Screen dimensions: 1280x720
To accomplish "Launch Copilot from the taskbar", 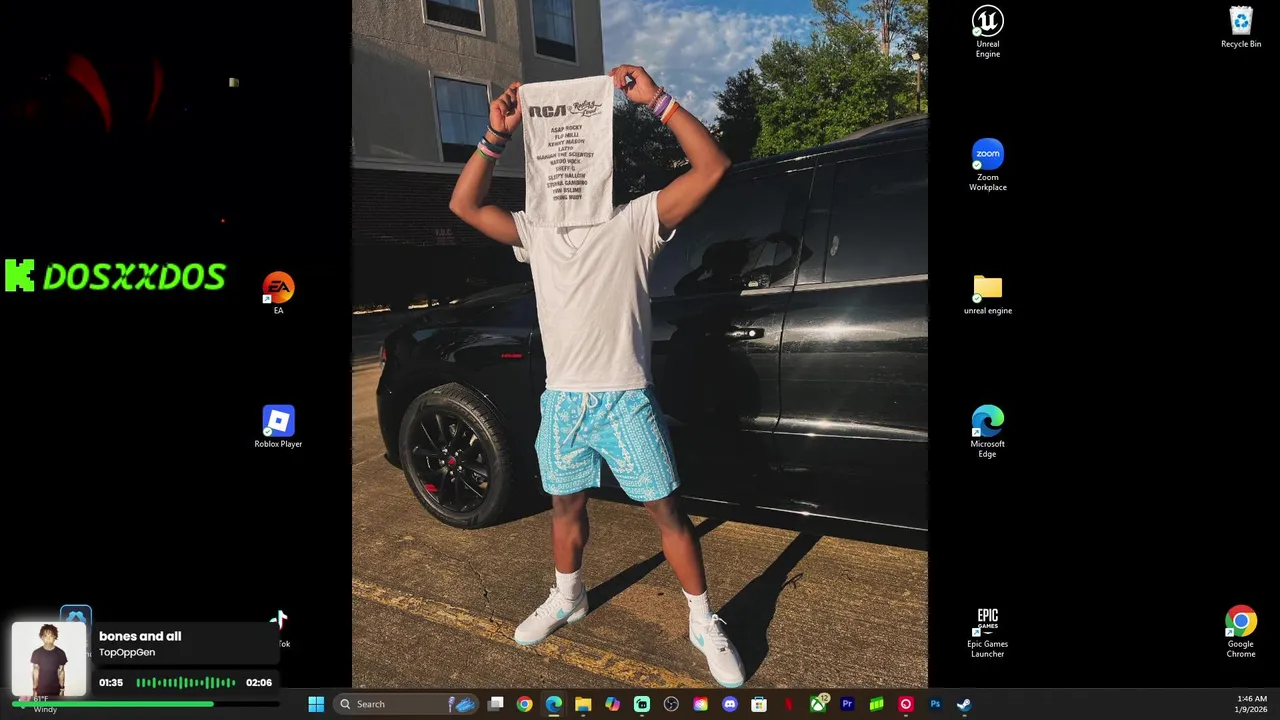I will pos(612,704).
